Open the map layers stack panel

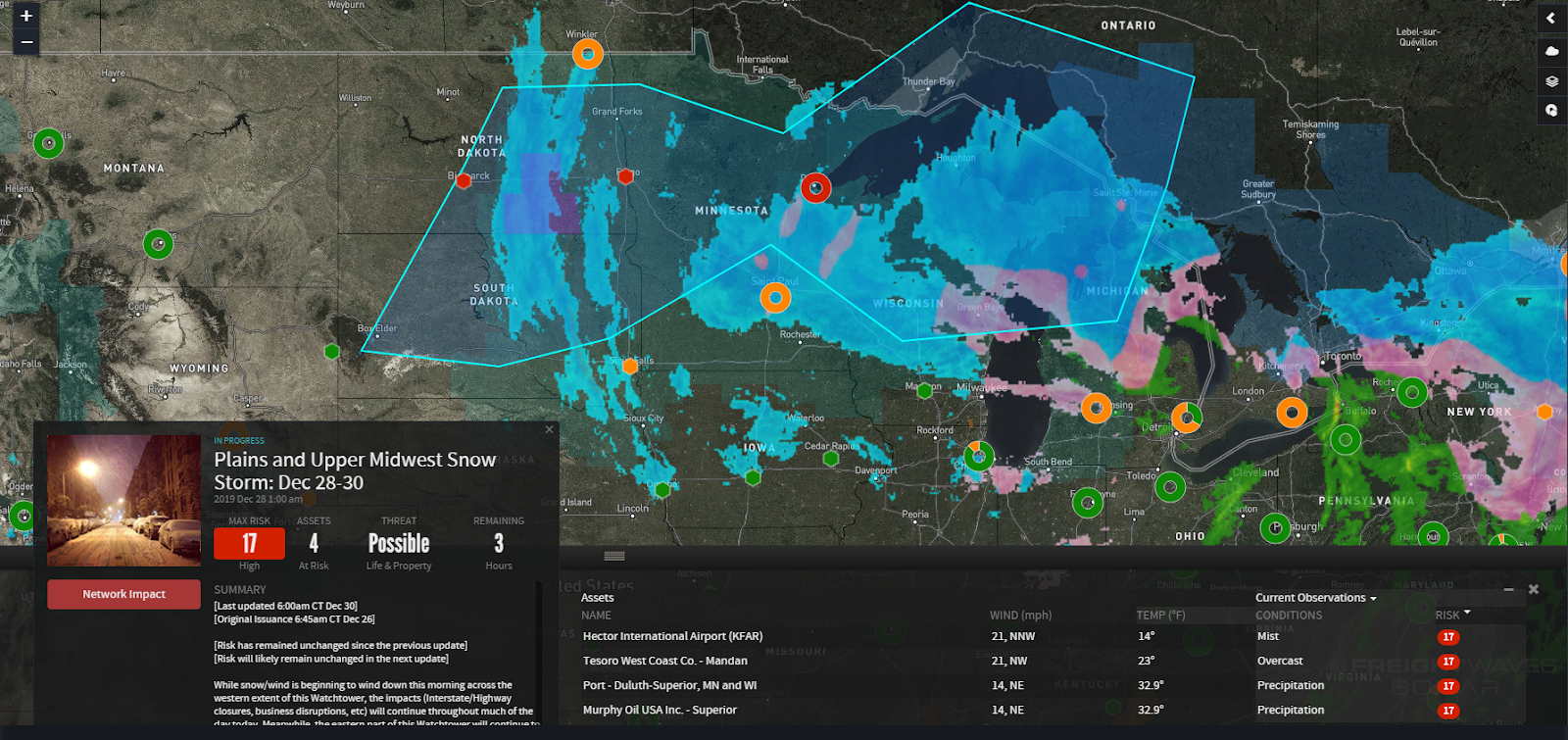[1550, 81]
